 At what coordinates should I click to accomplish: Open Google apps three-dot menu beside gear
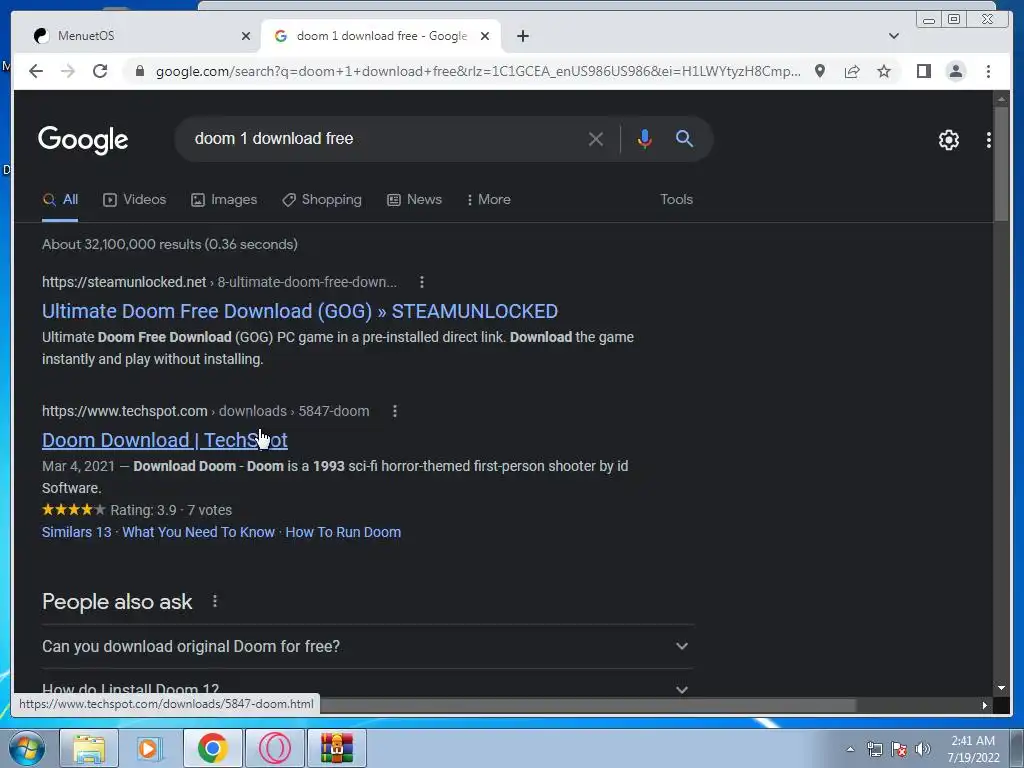tap(989, 140)
